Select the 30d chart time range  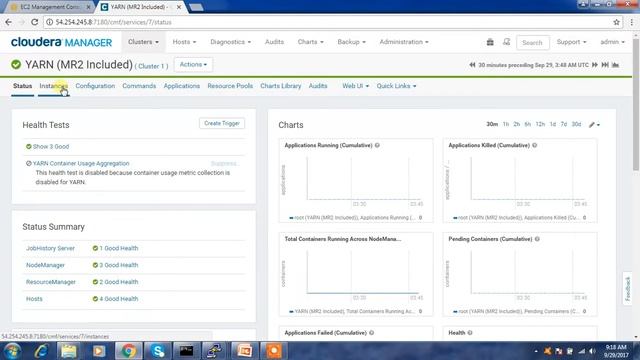pyautogui.click(x=576, y=124)
